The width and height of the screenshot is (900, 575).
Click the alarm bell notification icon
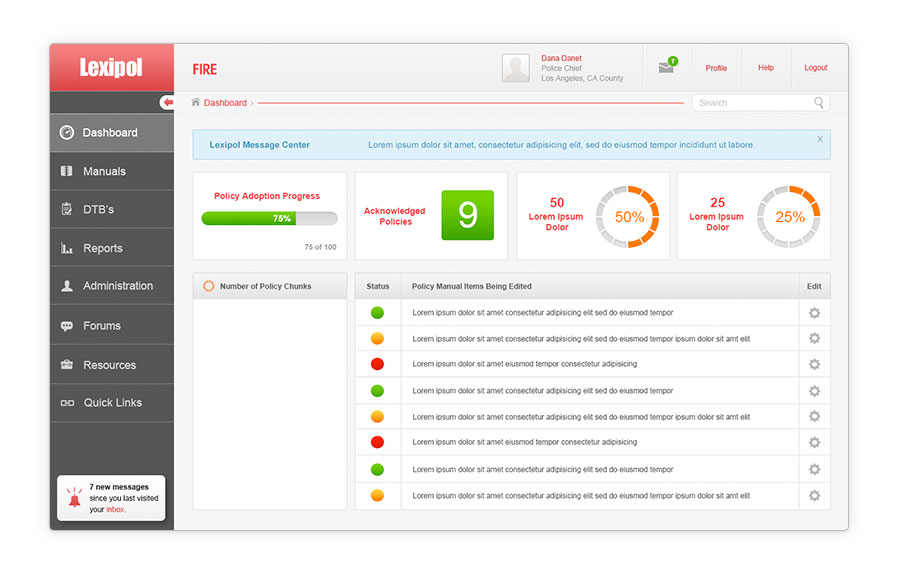pos(74,499)
